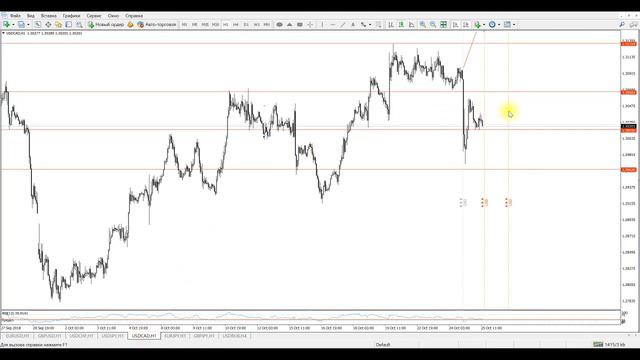Click the Profiles icon

(x=21, y=24)
